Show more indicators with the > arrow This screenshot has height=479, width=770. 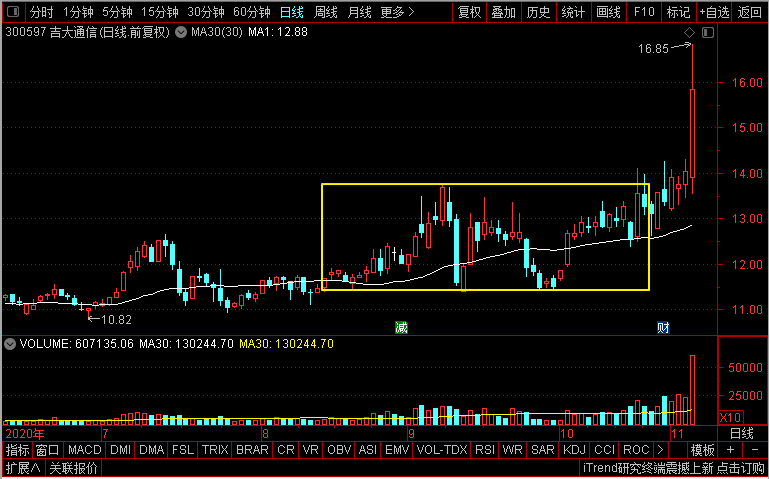(x=660, y=450)
